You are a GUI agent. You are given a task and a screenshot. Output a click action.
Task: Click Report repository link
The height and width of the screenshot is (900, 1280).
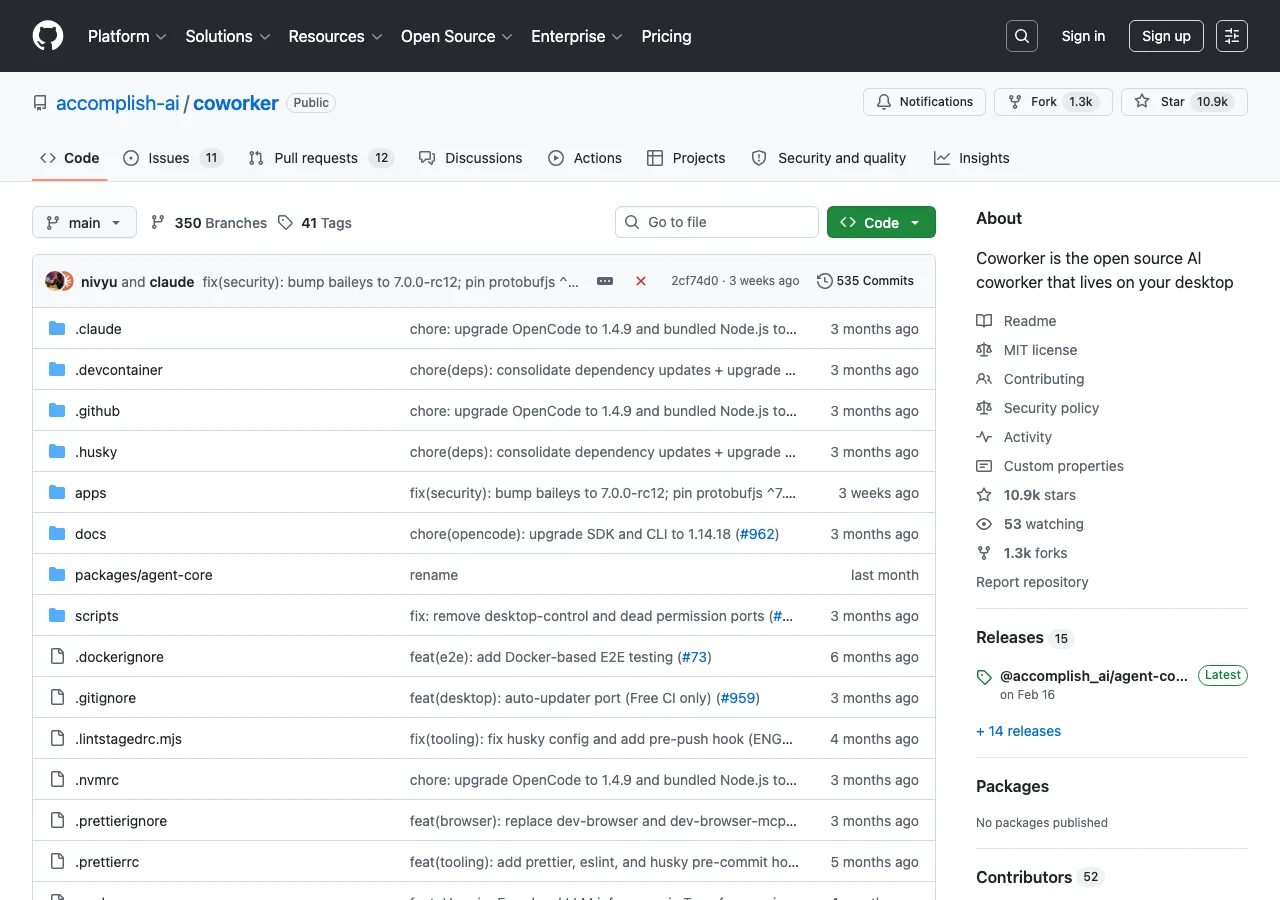(1032, 582)
